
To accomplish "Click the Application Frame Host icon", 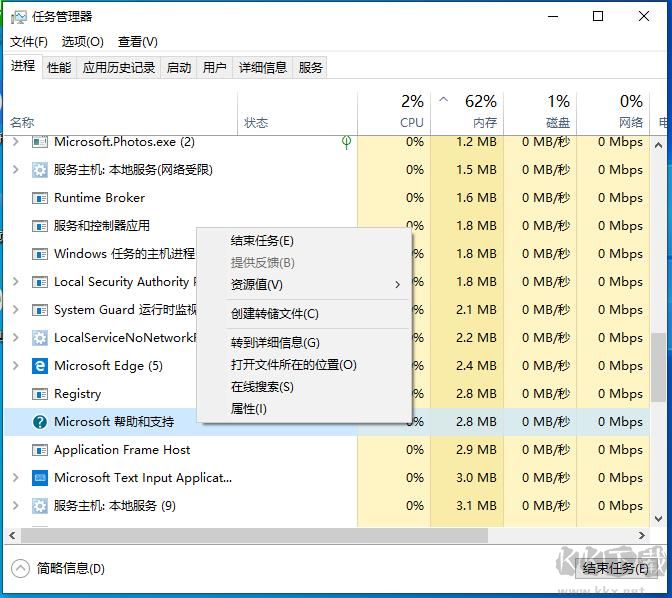I will pyautogui.click(x=40, y=450).
